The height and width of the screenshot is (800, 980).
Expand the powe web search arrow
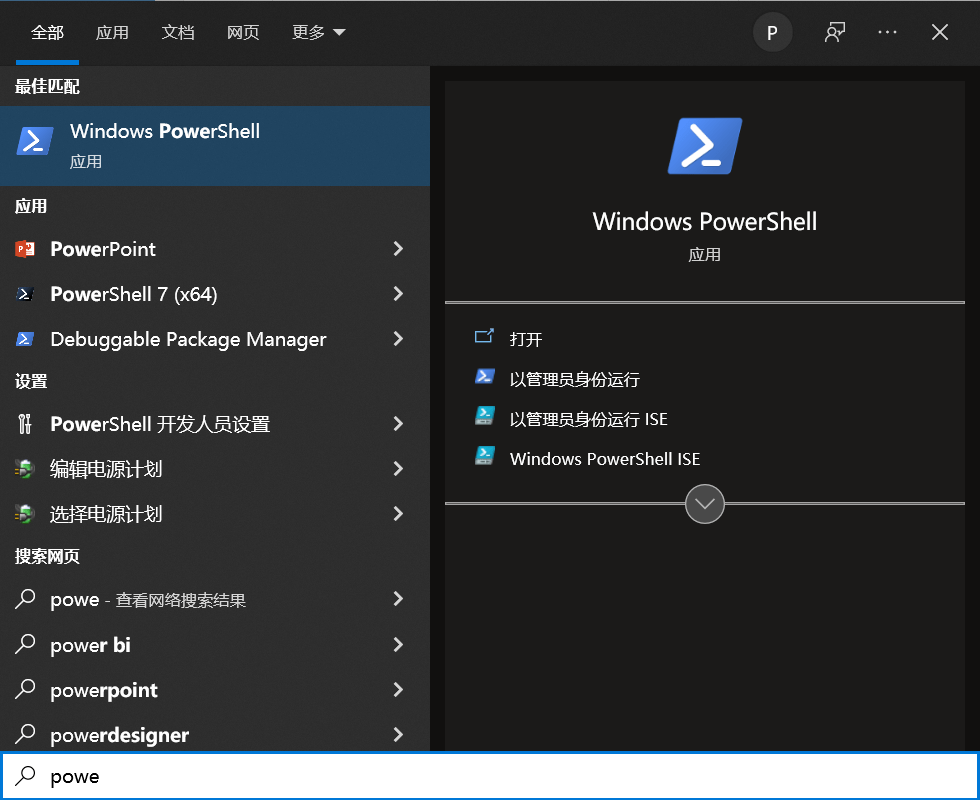point(398,599)
